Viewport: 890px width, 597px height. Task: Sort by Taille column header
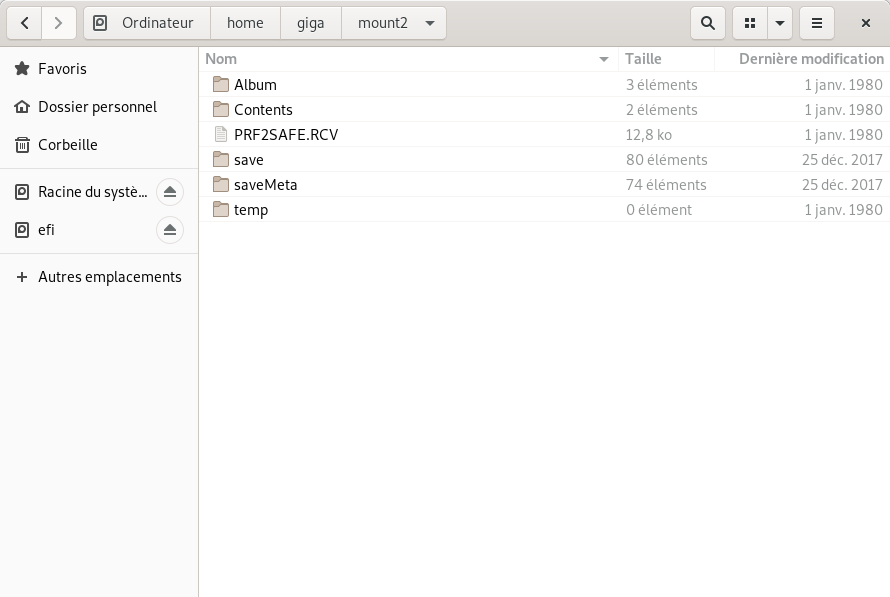tap(644, 59)
